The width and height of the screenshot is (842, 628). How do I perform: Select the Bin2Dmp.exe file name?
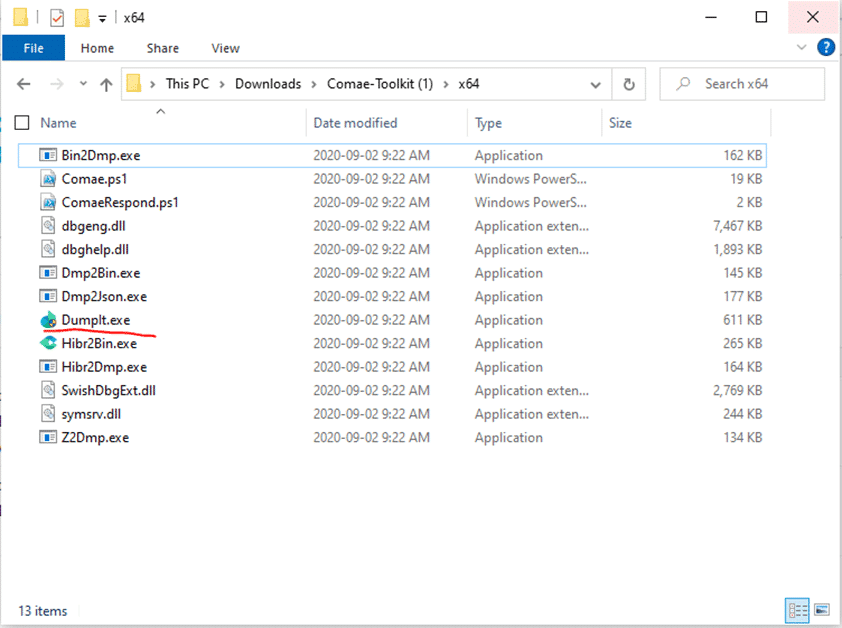pos(101,155)
